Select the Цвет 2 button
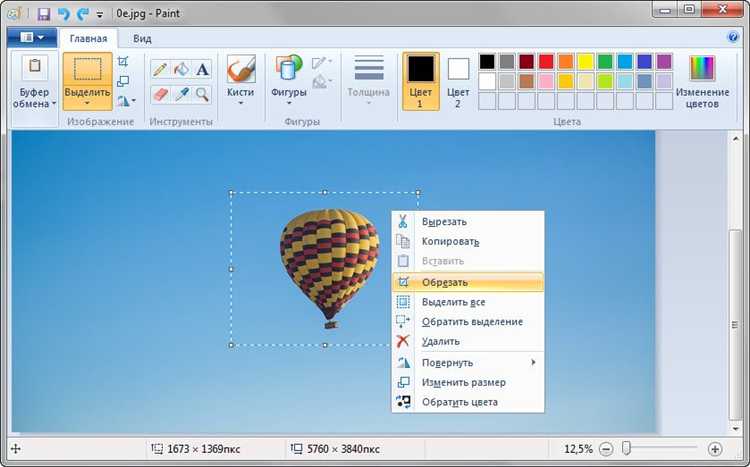The width and height of the screenshot is (750, 467). coord(458,81)
